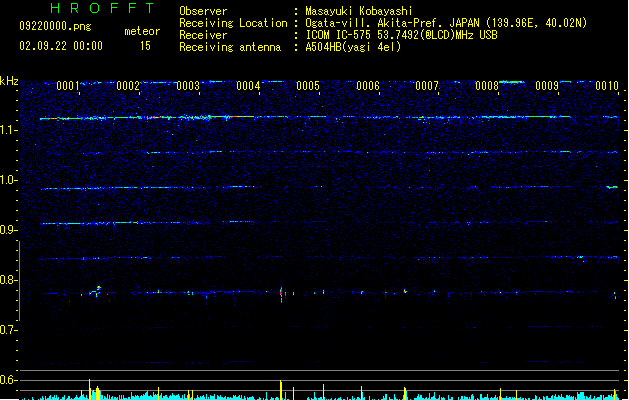Click the 0.7 frequency axis label

9,330
